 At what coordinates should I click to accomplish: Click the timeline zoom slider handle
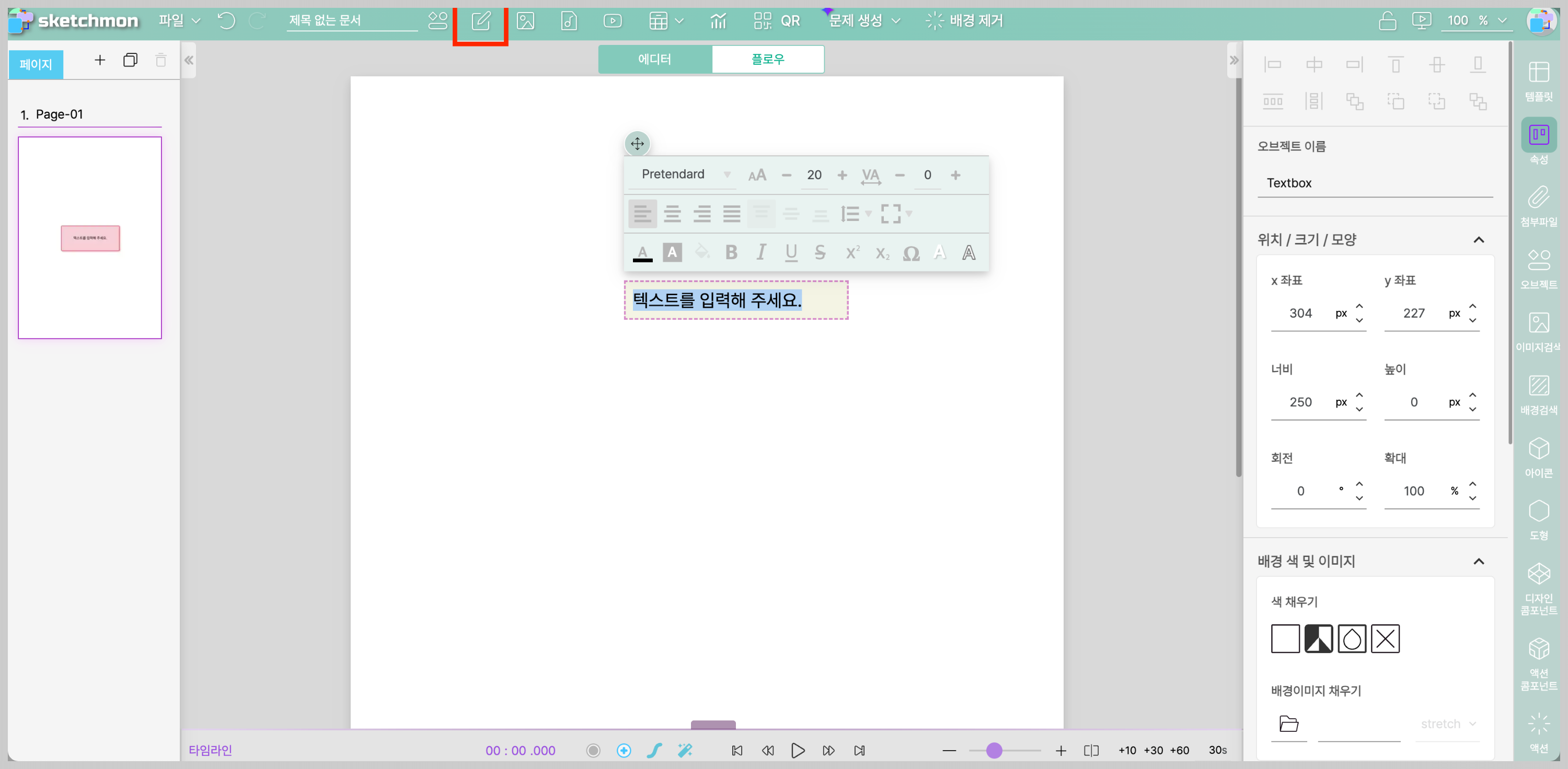pos(994,750)
